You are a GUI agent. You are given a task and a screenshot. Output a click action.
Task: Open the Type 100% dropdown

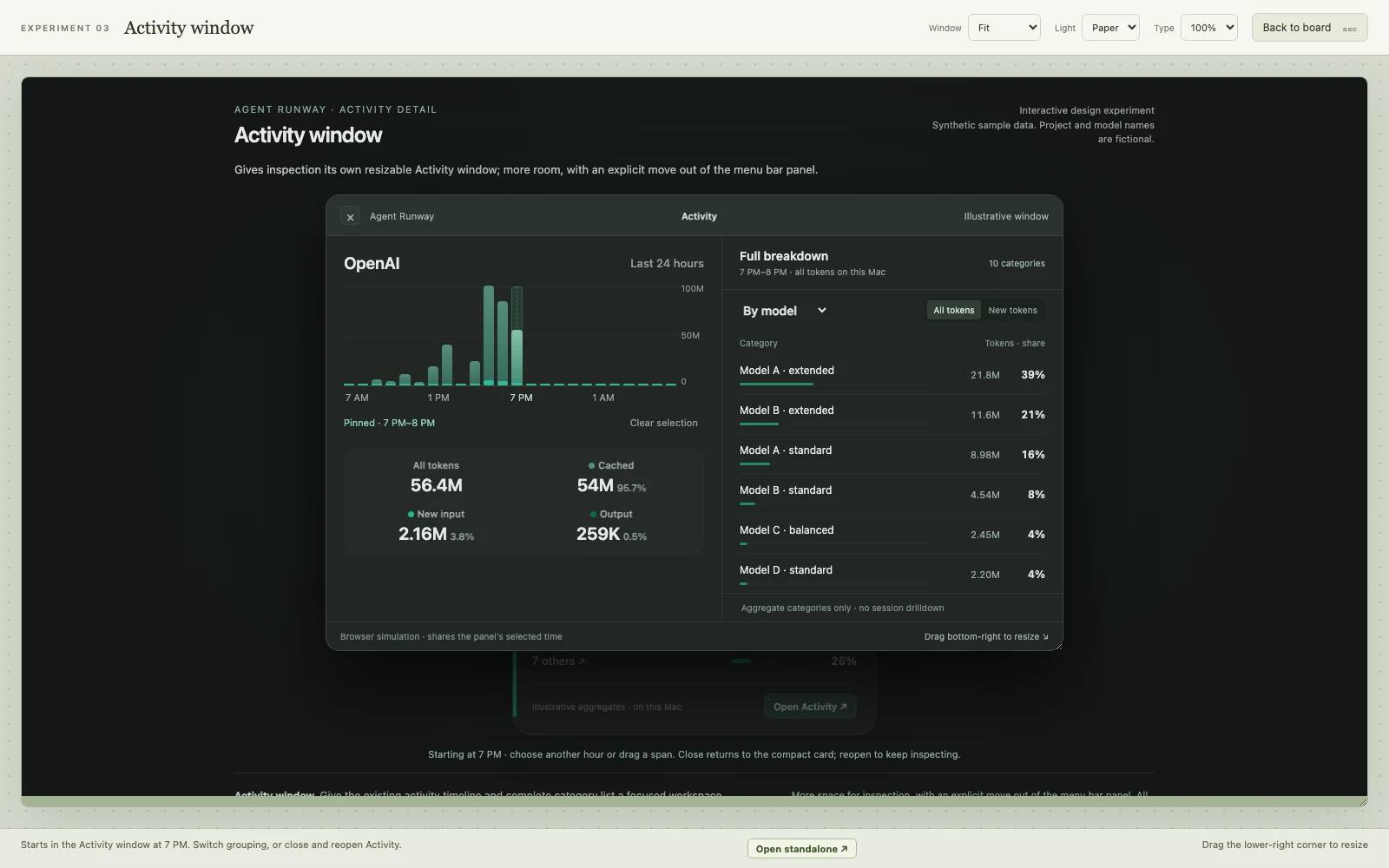[1208, 28]
